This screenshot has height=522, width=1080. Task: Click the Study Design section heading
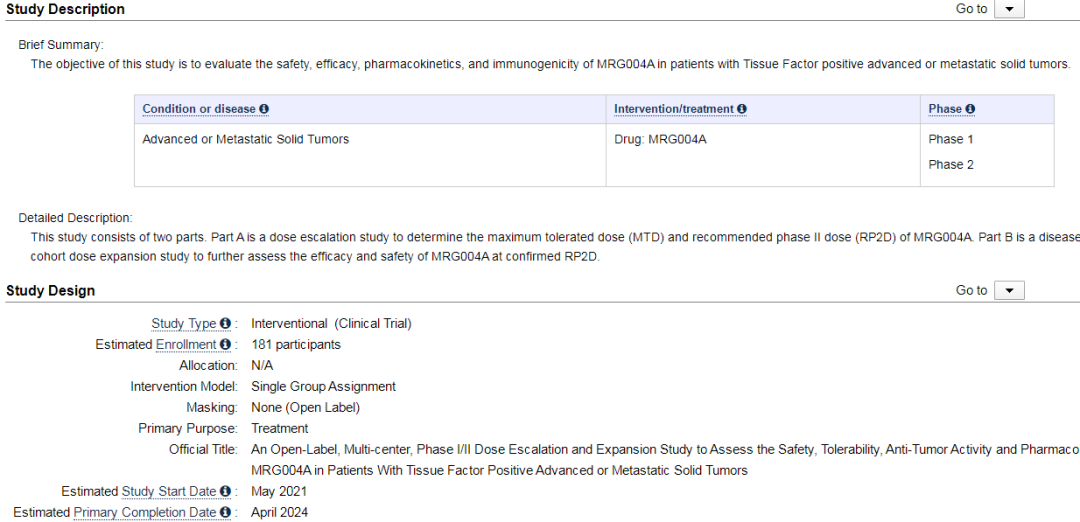coord(51,291)
